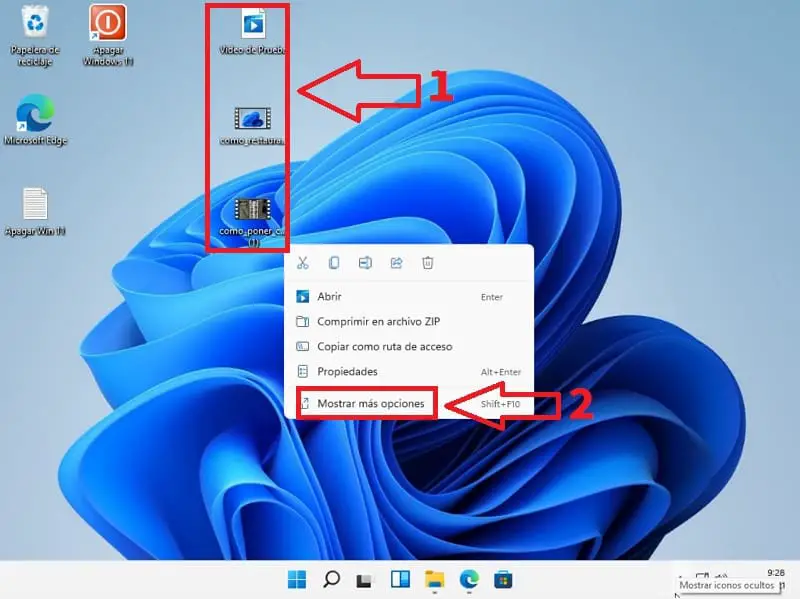
Task: Click the Rename icon in context menu
Action: [365, 263]
